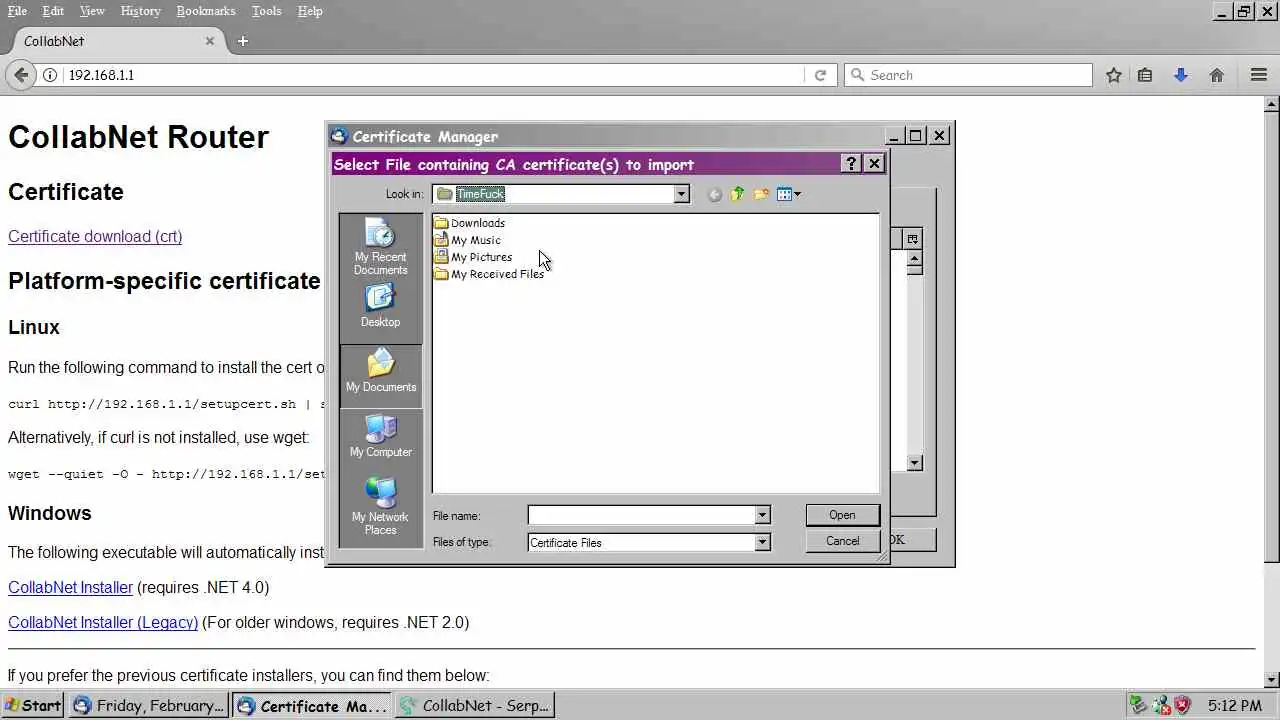1280x720 pixels.
Task: Open My Network Places in sidebar
Action: click(x=380, y=506)
